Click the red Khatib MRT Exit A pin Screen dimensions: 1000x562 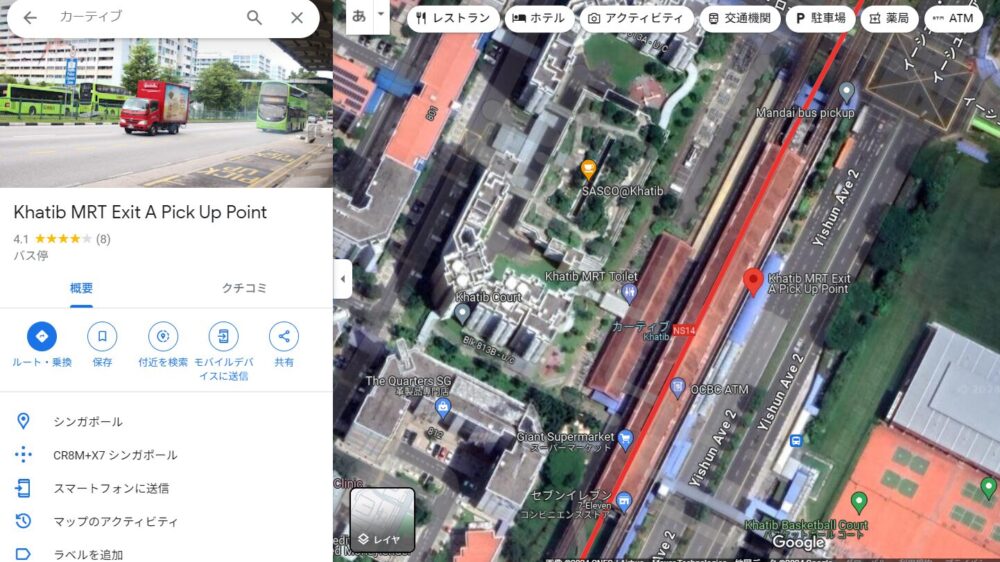[x=753, y=281]
